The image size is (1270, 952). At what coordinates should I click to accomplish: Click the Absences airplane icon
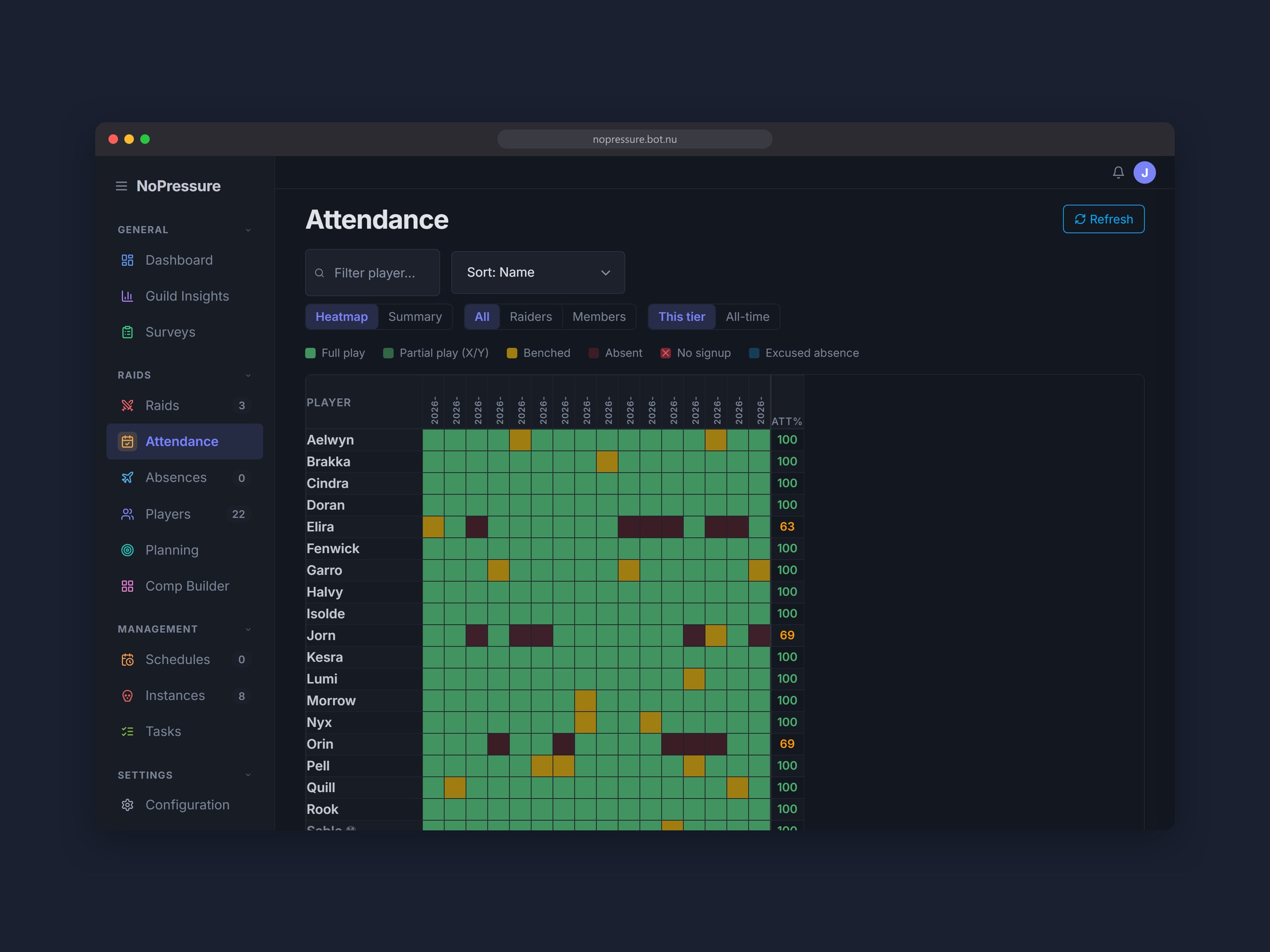pos(128,478)
